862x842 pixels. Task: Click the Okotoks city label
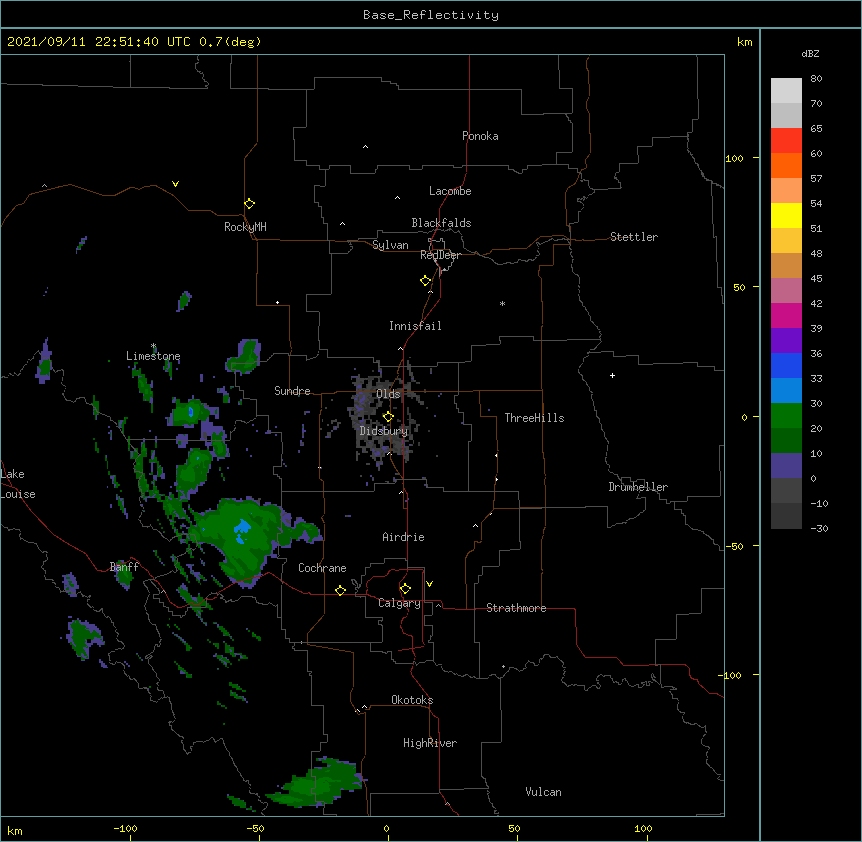(412, 700)
